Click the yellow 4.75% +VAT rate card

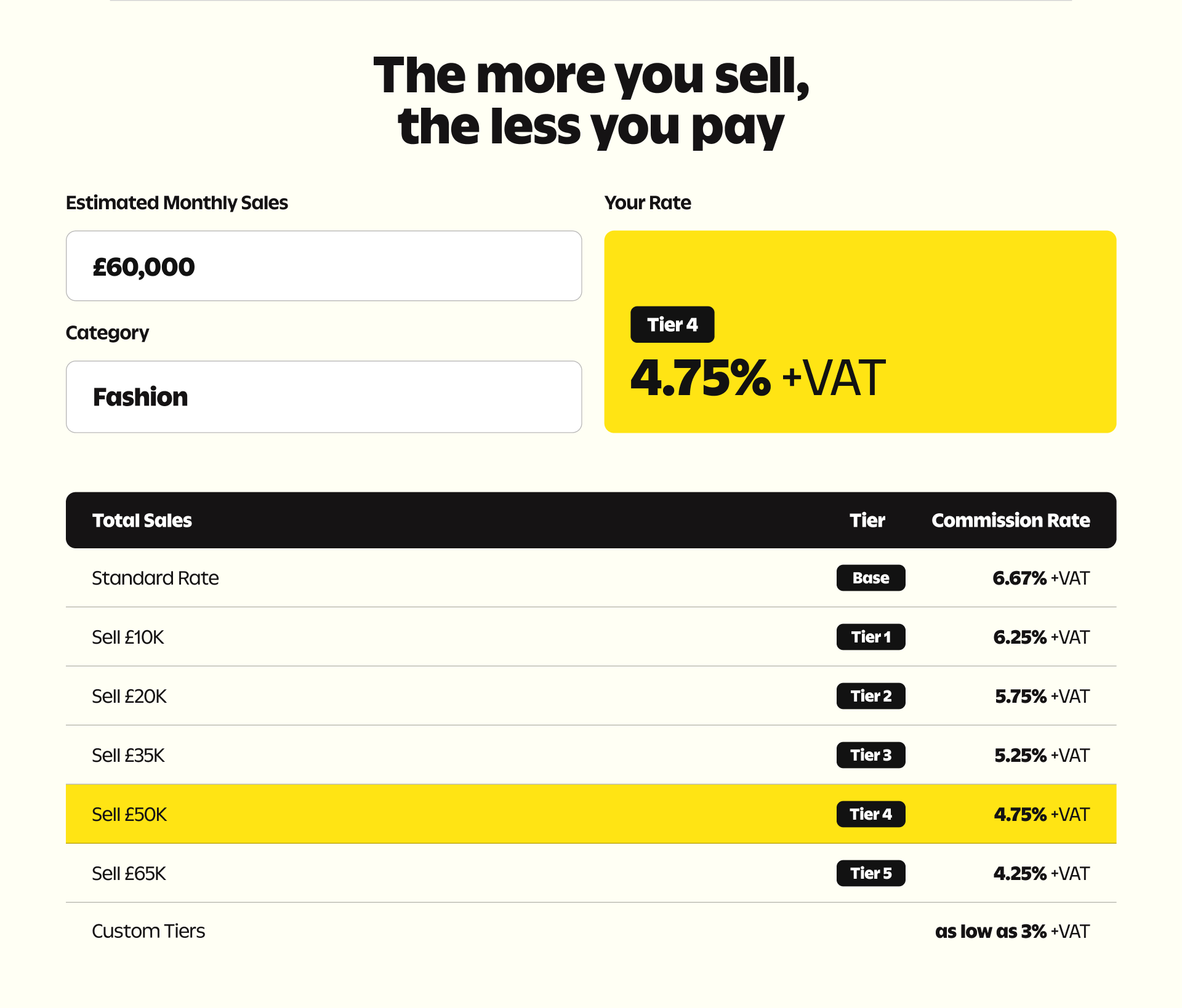pos(860,332)
